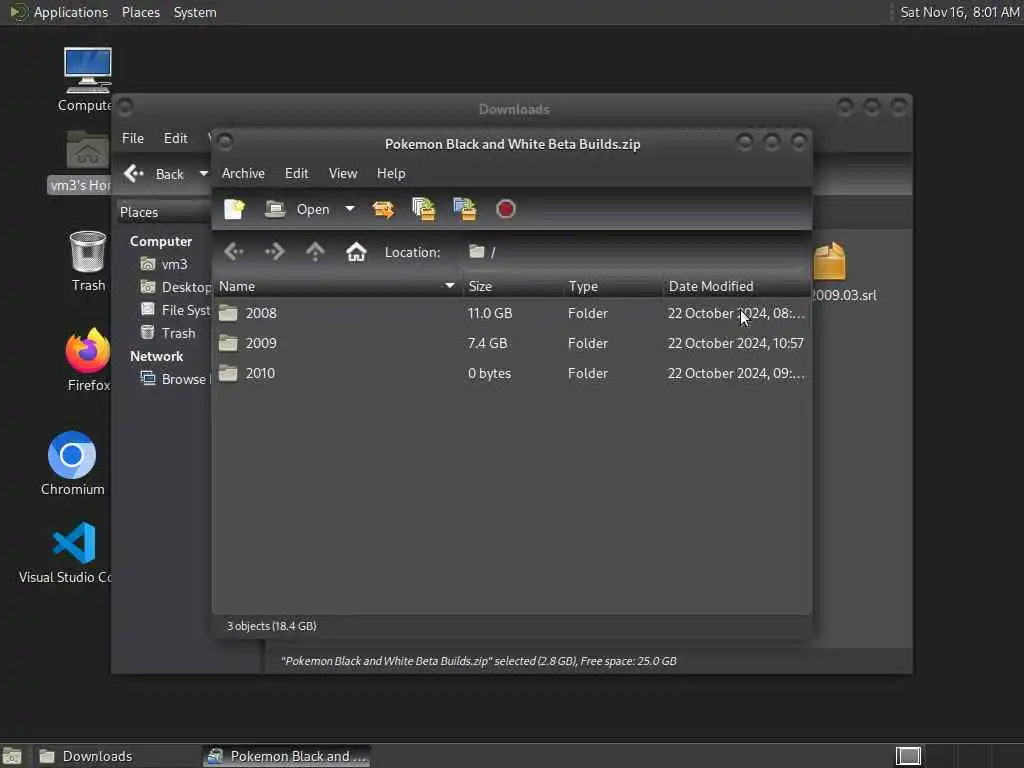This screenshot has height=768, width=1024.
Task: Open File menu in Downloads window
Action: 133,138
